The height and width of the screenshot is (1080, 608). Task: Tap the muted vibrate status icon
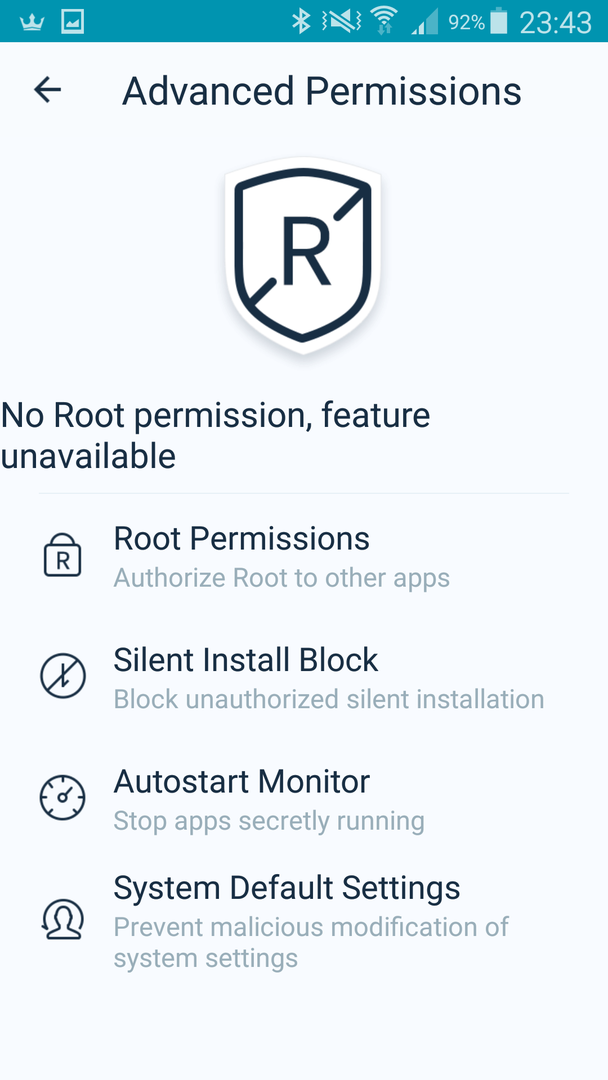pyautogui.click(x=342, y=21)
